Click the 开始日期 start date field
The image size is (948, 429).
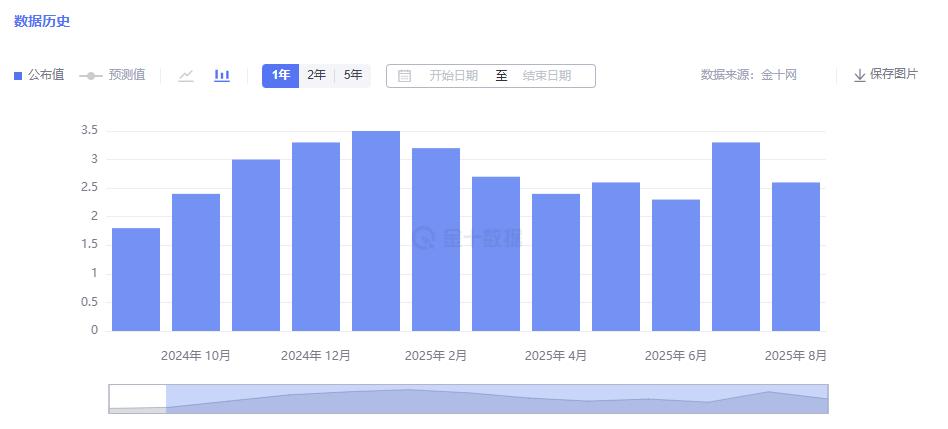[x=453, y=76]
